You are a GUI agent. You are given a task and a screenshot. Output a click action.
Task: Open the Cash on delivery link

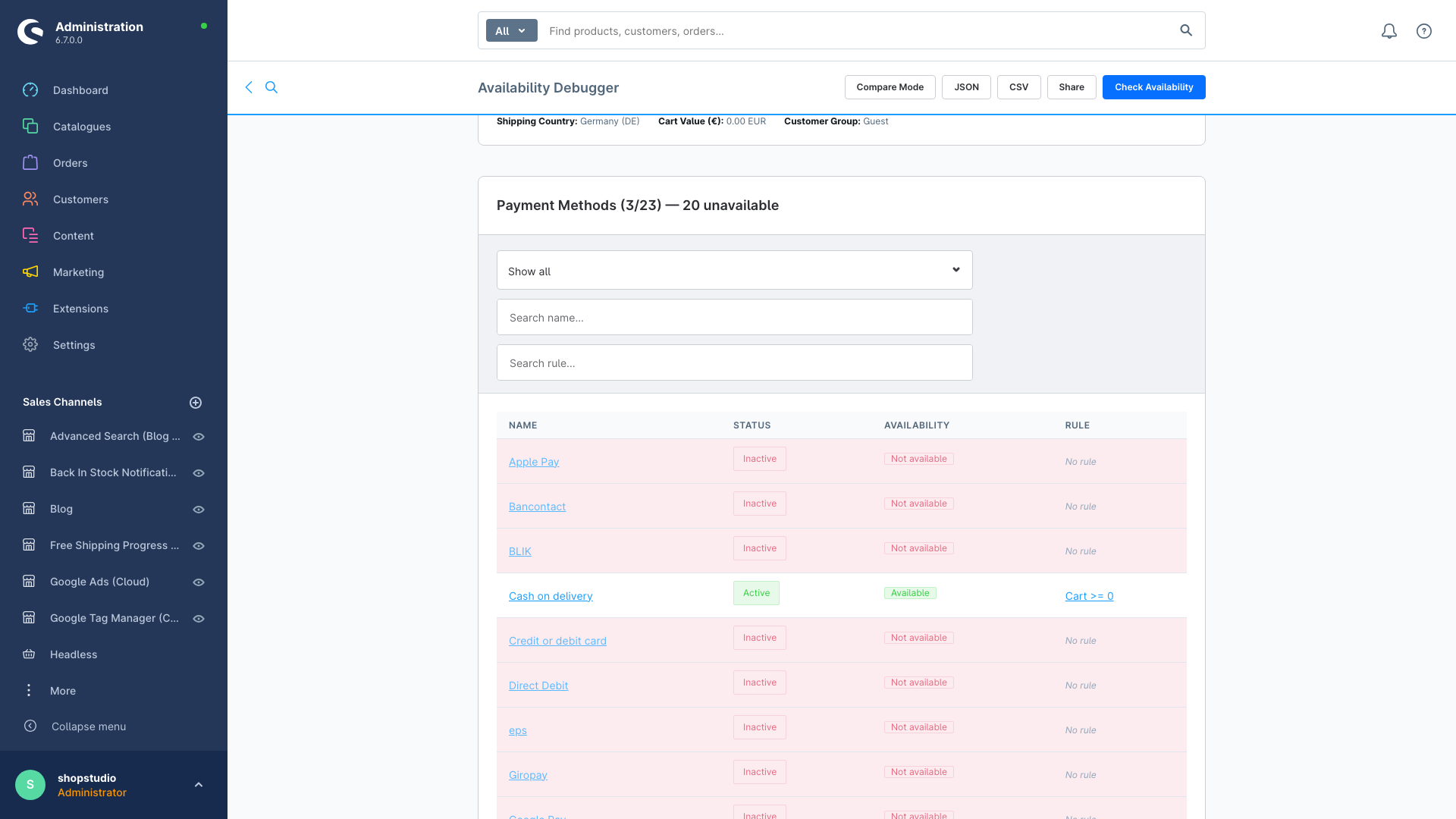(551, 596)
